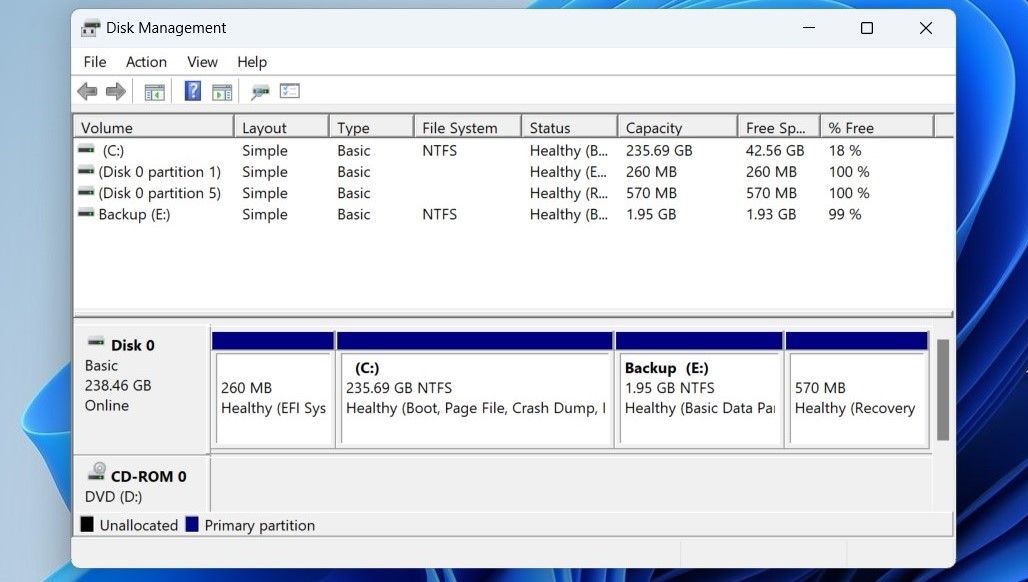This screenshot has height=582, width=1028.
Task: Click the (C:) volume icon in the list
Action: [86, 150]
